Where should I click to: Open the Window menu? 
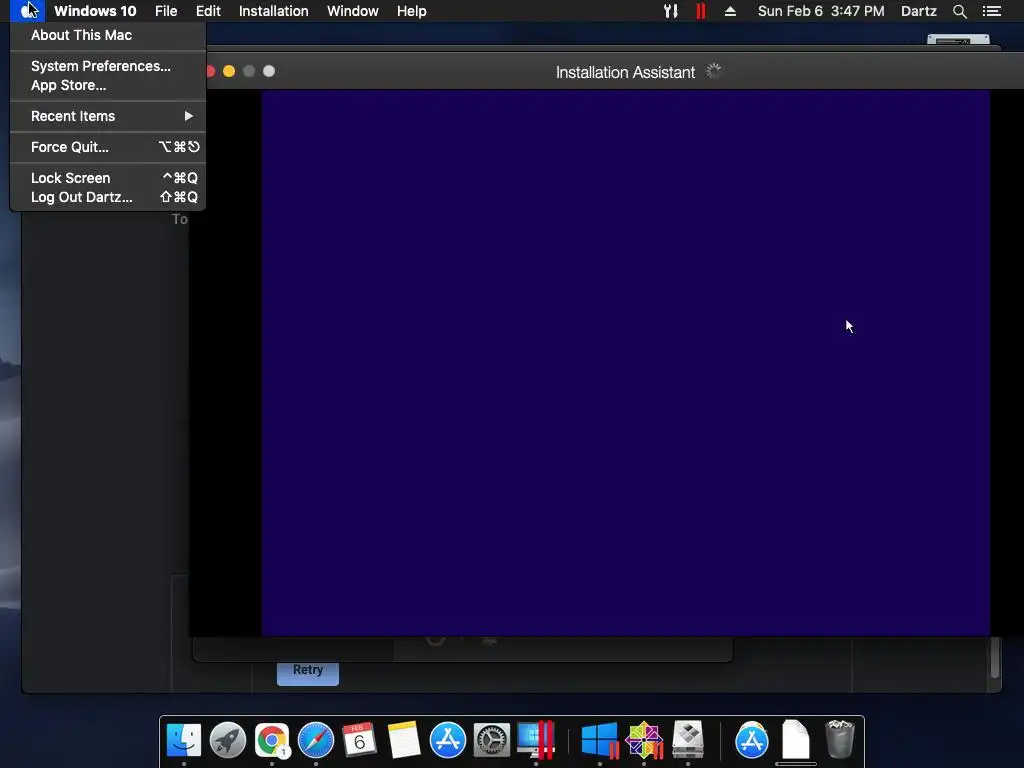353,11
